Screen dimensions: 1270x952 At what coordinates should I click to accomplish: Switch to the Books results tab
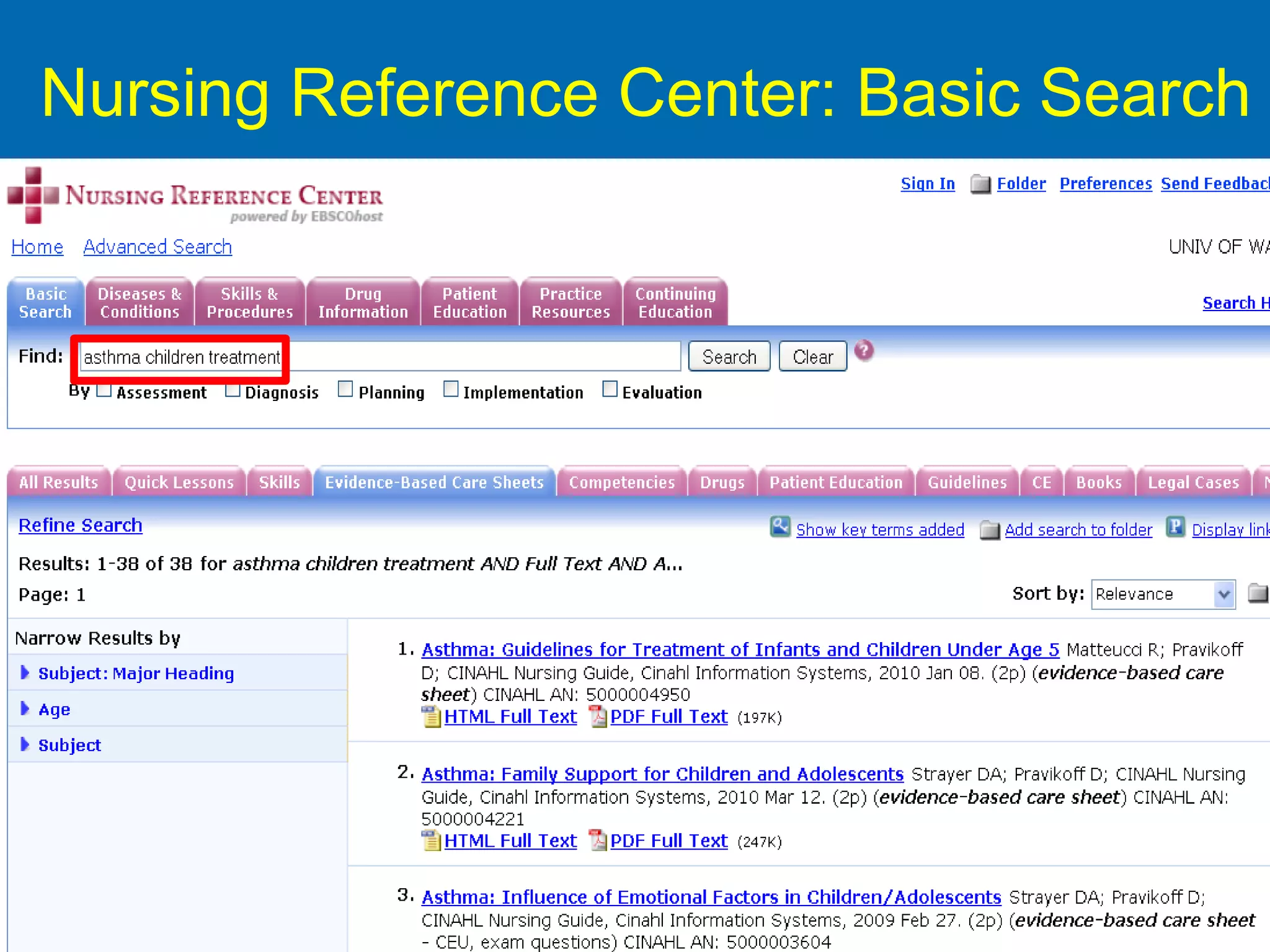(x=1099, y=482)
